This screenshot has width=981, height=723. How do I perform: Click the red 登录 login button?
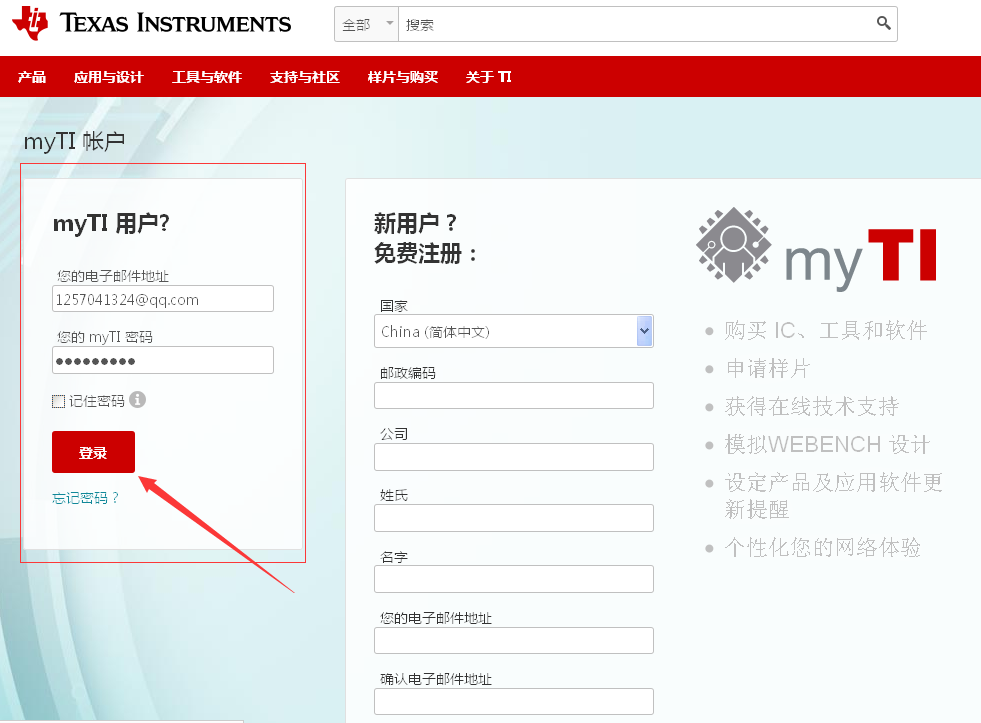click(x=92, y=452)
